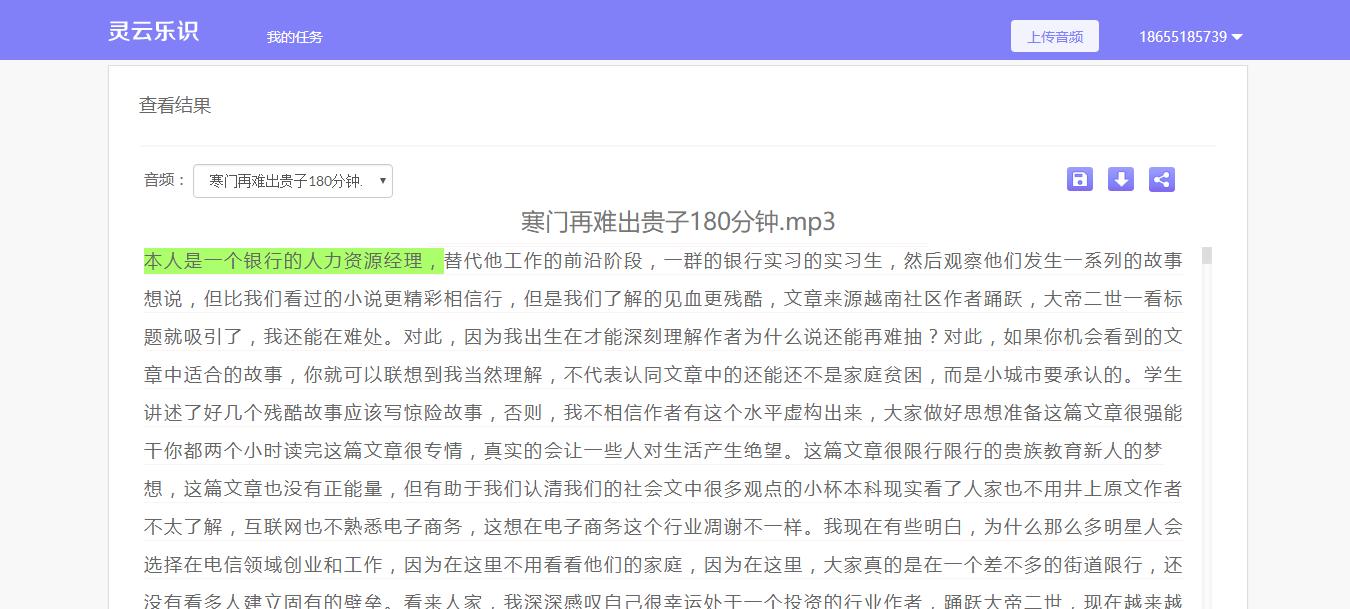
Task: Click the 查看结果 section header
Action: tap(175, 105)
